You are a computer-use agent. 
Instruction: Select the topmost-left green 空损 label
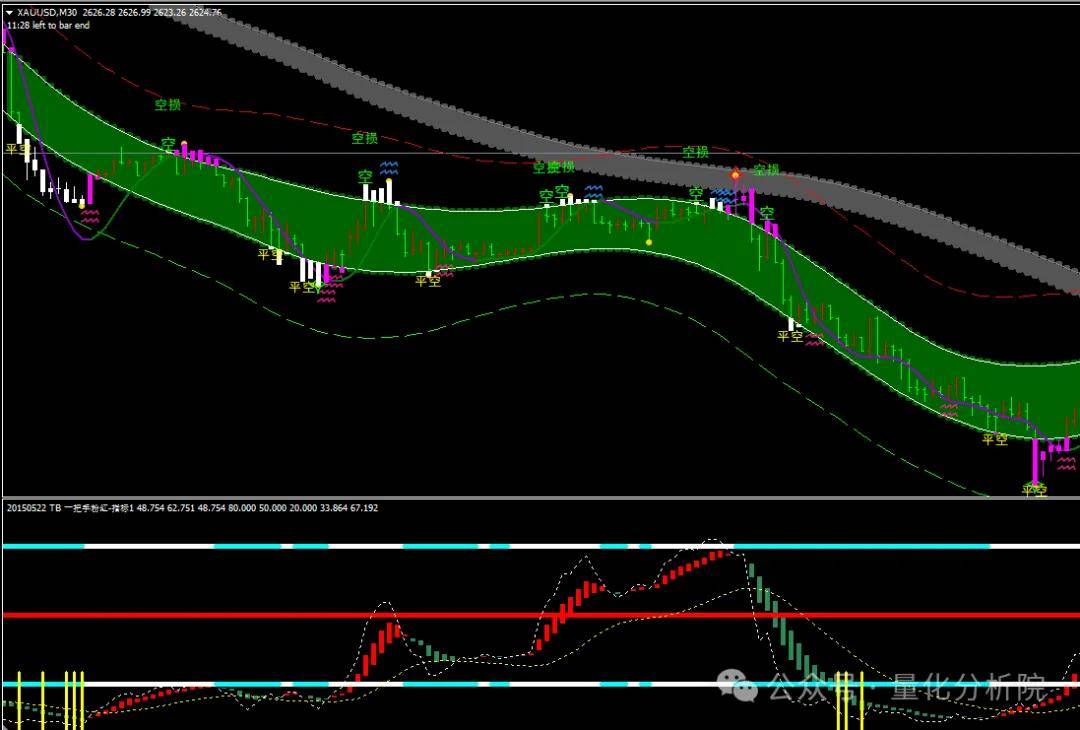(x=168, y=104)
